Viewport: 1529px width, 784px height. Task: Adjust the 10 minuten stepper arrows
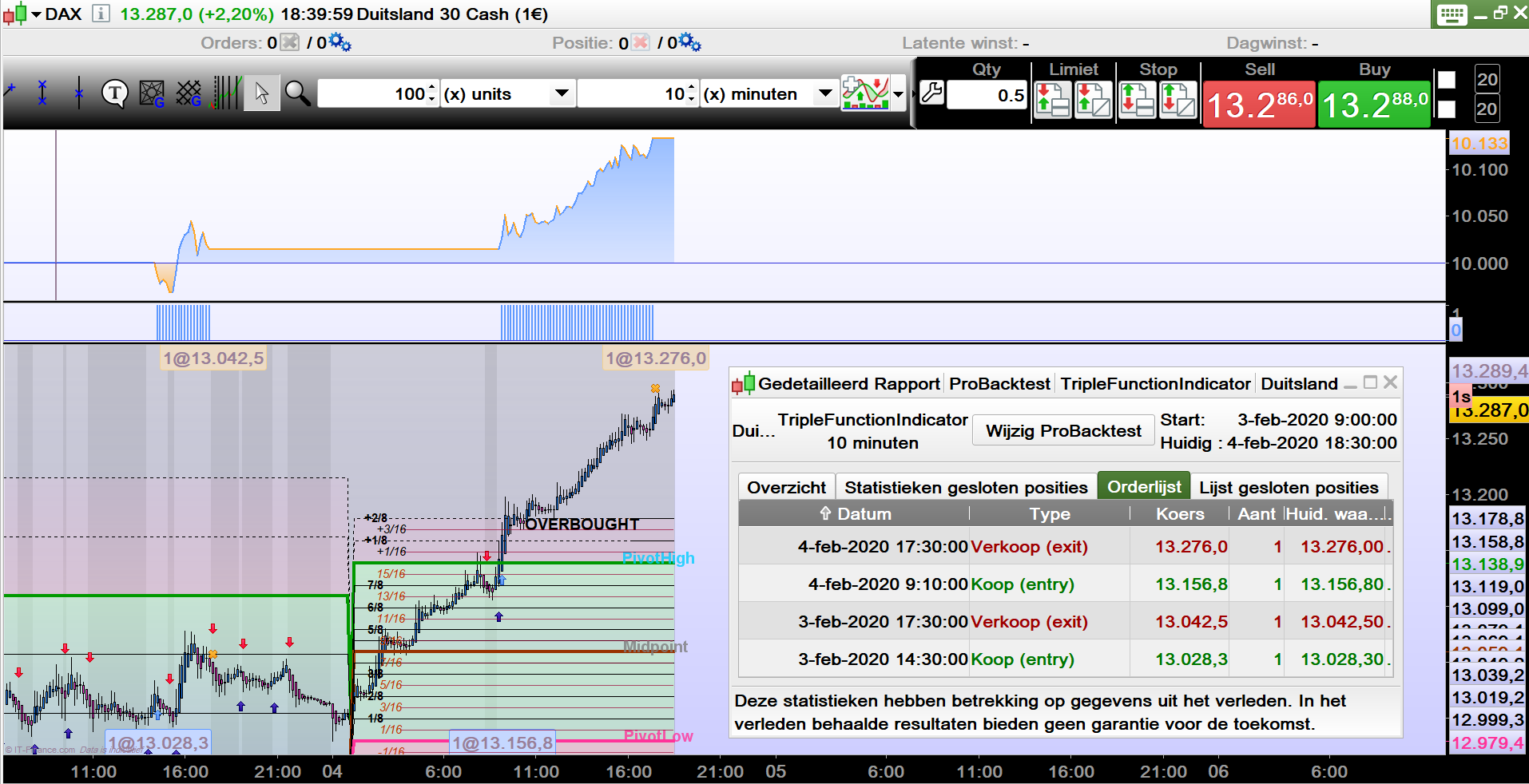pyautogui.click(x=691, y=93)
